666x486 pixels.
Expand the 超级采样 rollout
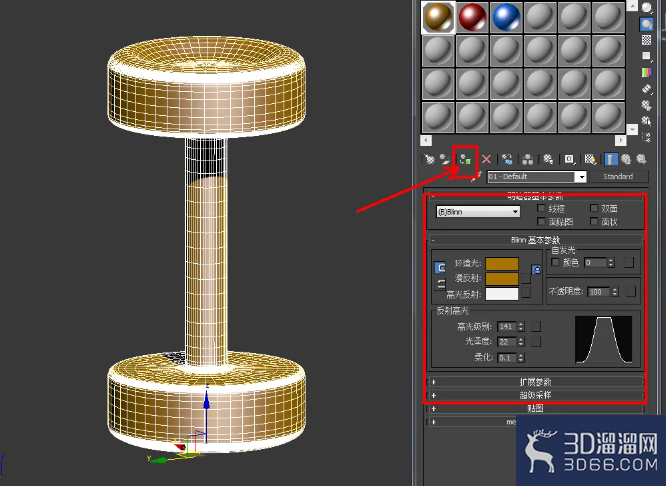[x=535, y=395]
